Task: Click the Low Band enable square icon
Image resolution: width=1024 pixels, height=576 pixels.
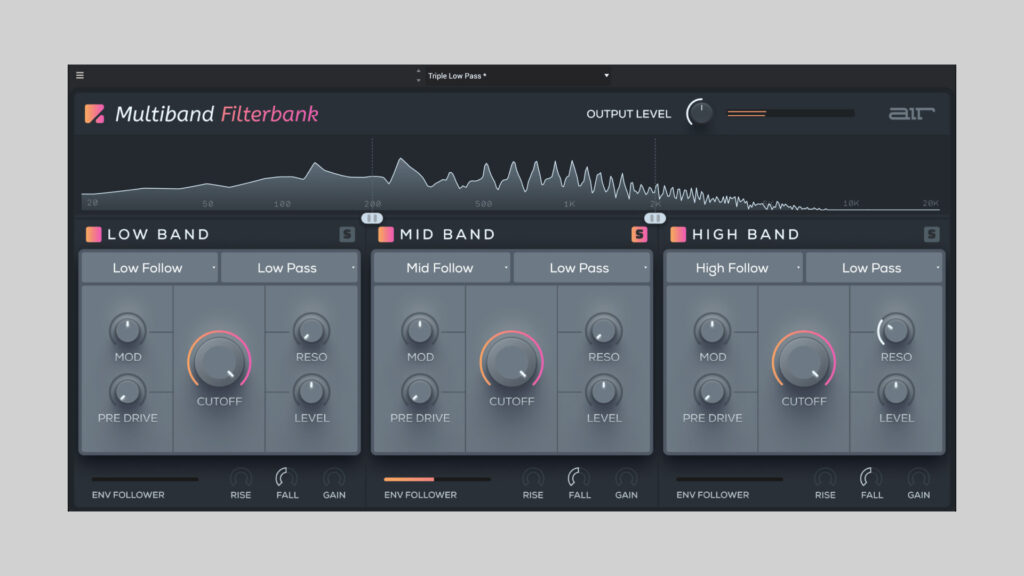Action: coord(93,235)
